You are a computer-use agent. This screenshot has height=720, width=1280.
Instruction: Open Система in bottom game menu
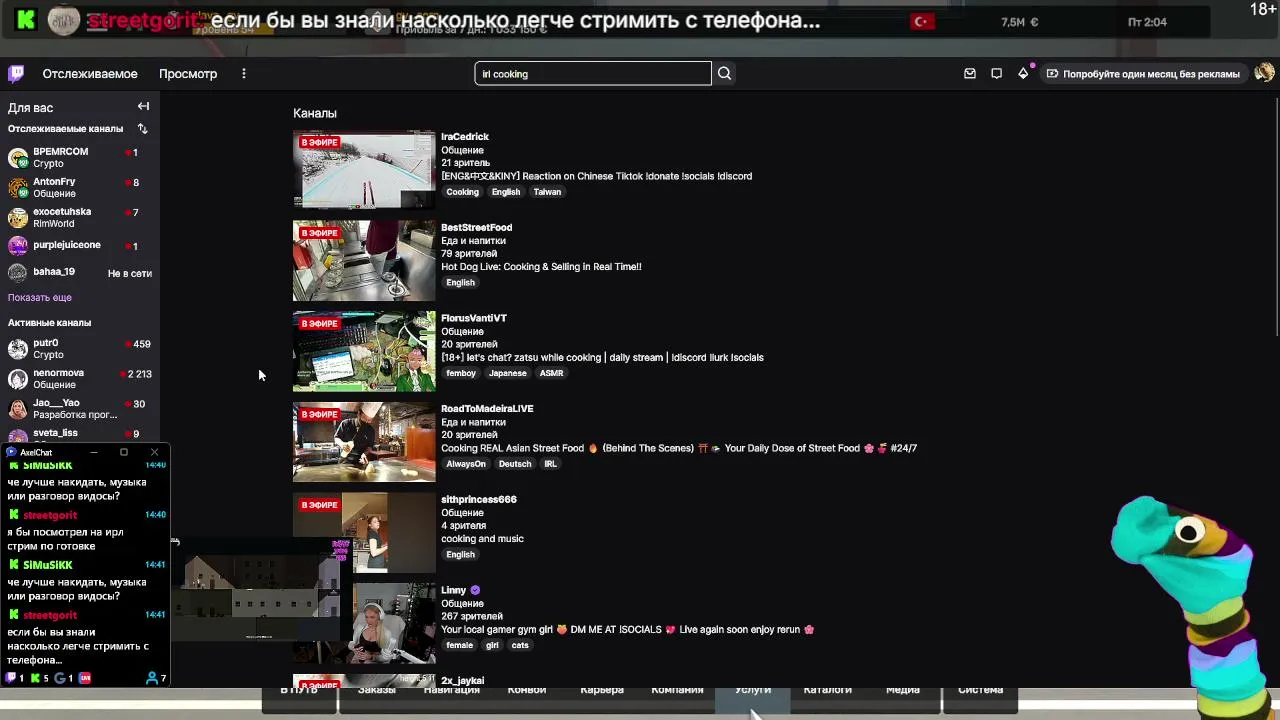tap(981, 690)
